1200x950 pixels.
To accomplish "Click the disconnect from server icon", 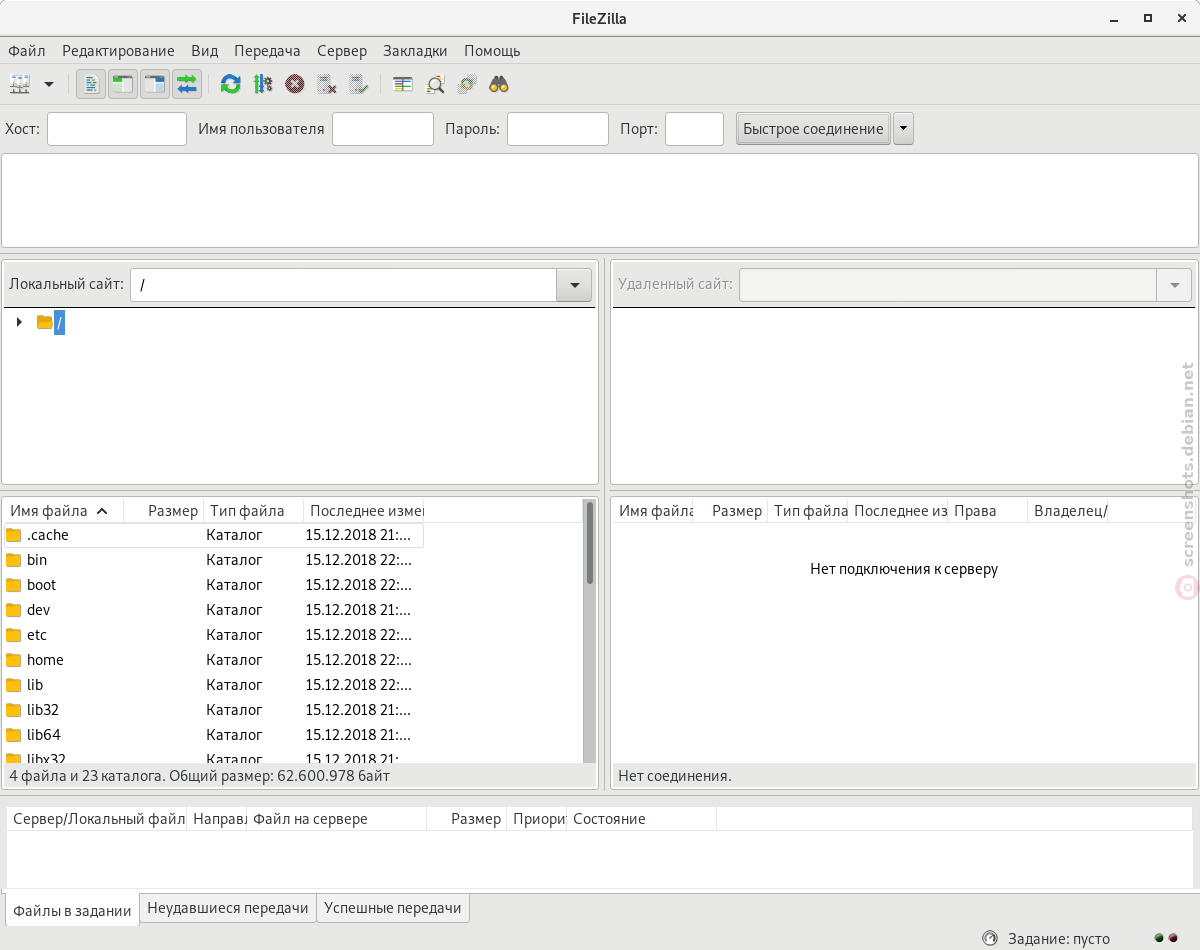I will pos(327,84).
